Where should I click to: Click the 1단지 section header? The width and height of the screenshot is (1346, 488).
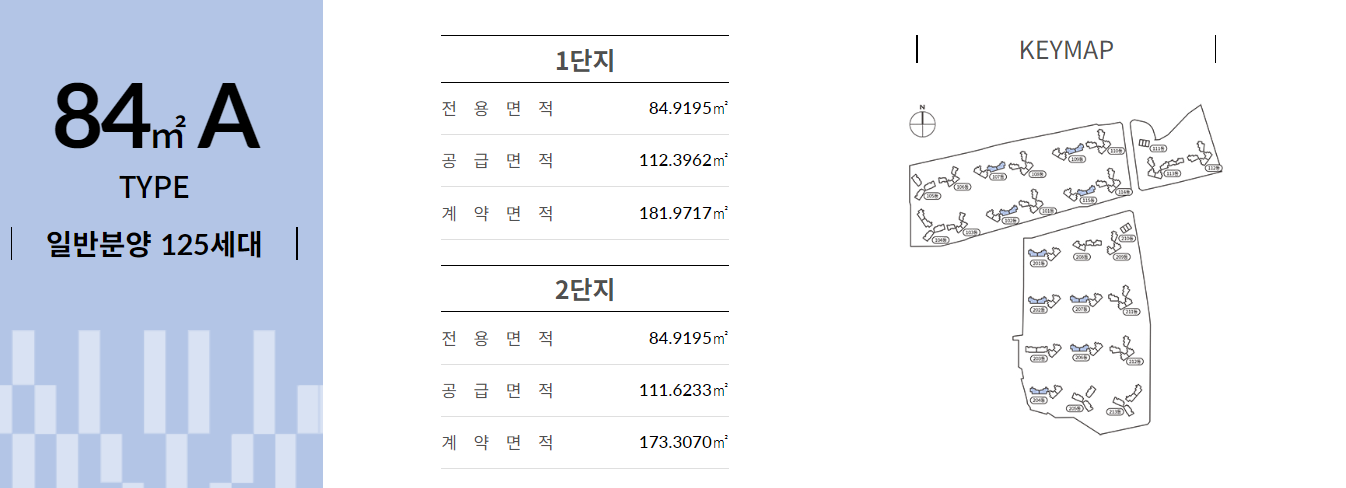(x=585, y=60)
